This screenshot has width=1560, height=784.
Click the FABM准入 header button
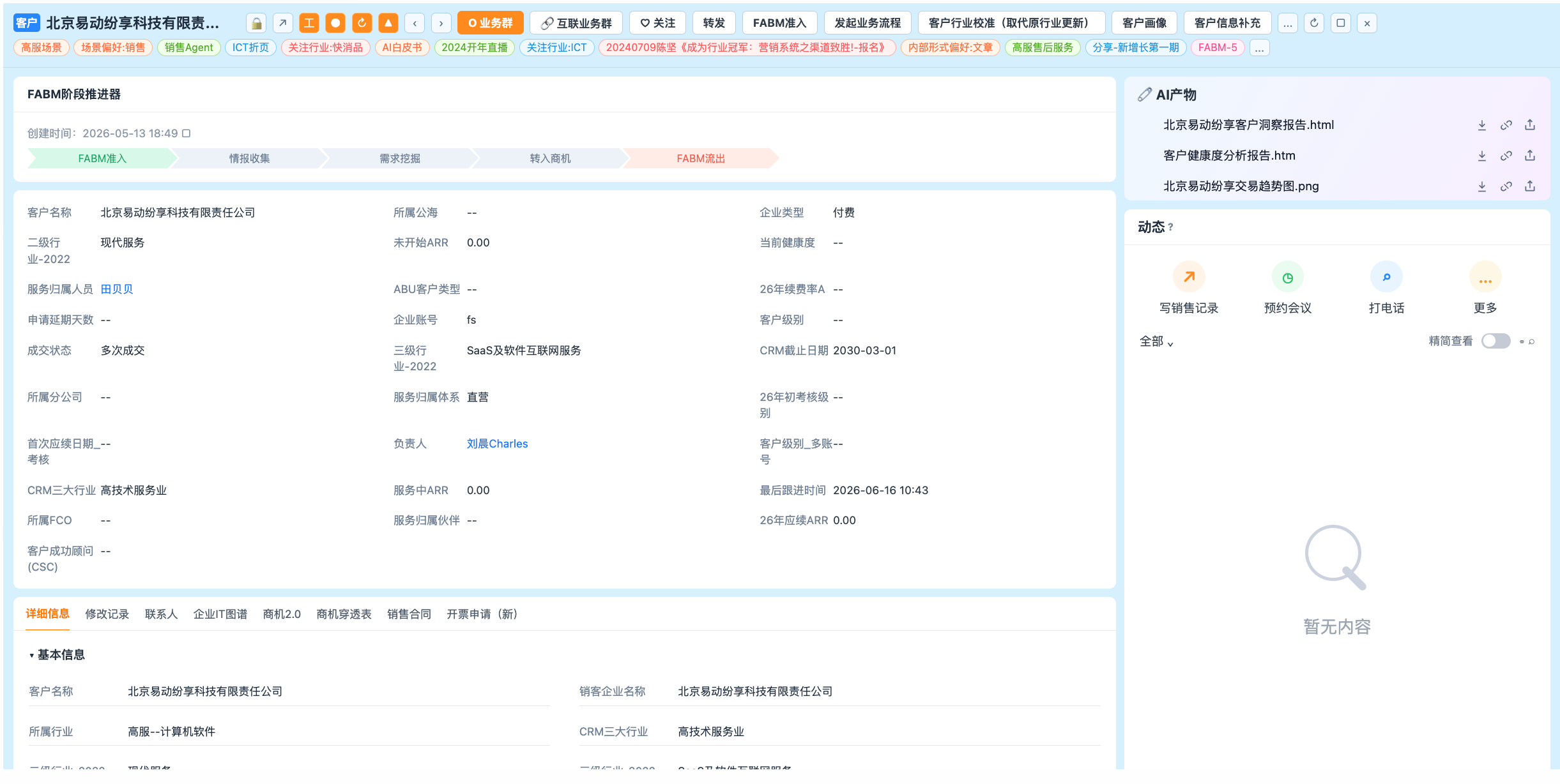coord(780,24)
